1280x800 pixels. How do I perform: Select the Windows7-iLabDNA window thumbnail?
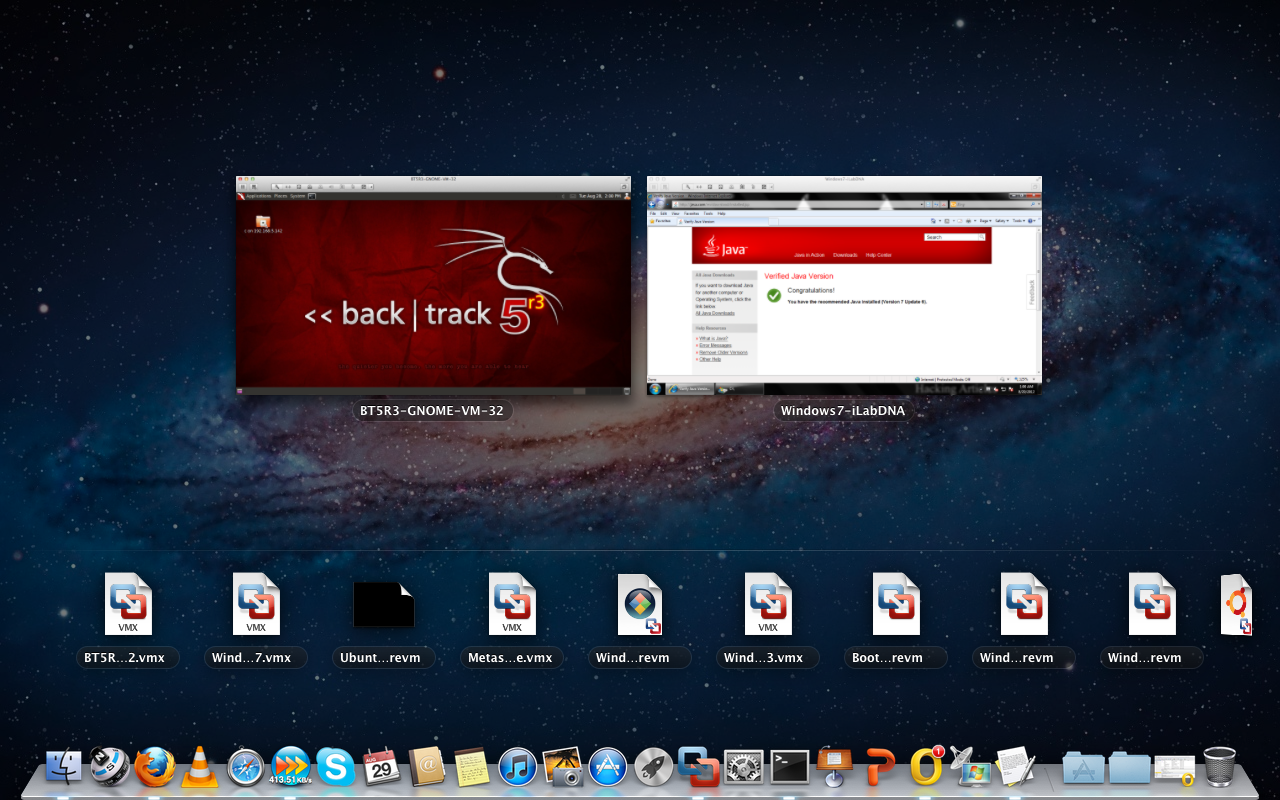(x=844, y=285)
